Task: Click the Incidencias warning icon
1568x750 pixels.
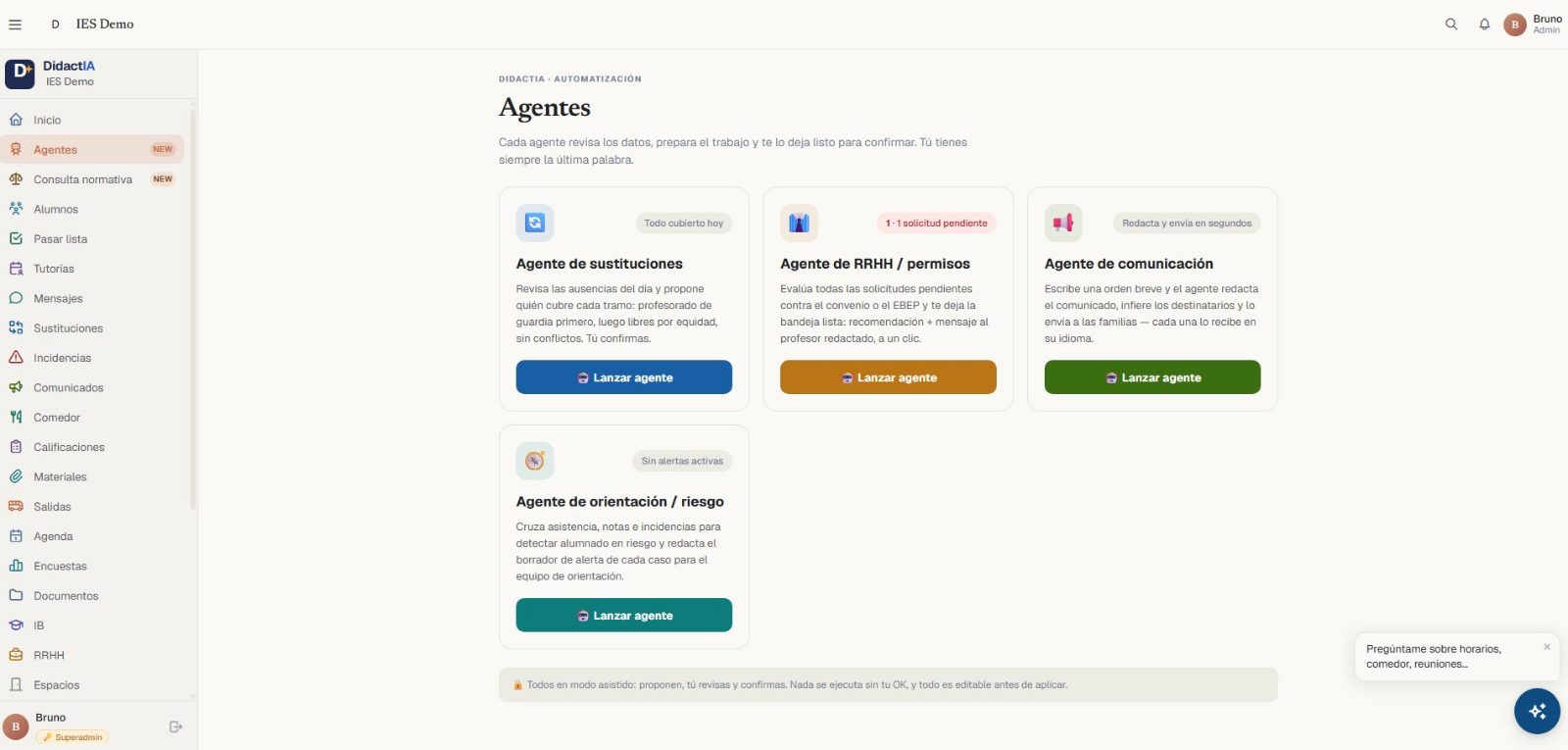Action: [16, 358]
